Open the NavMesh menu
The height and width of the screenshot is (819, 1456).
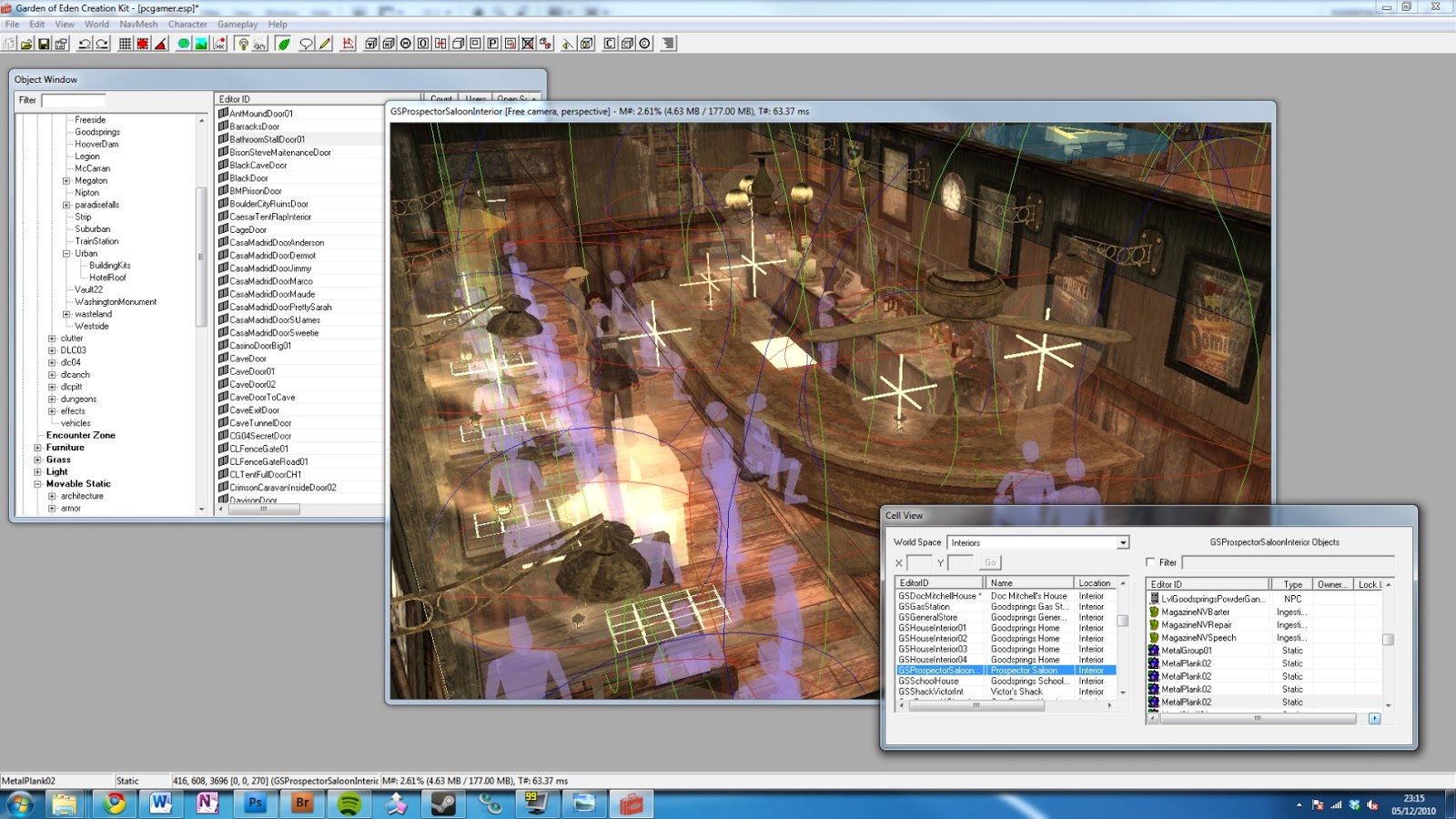[138, 24]
